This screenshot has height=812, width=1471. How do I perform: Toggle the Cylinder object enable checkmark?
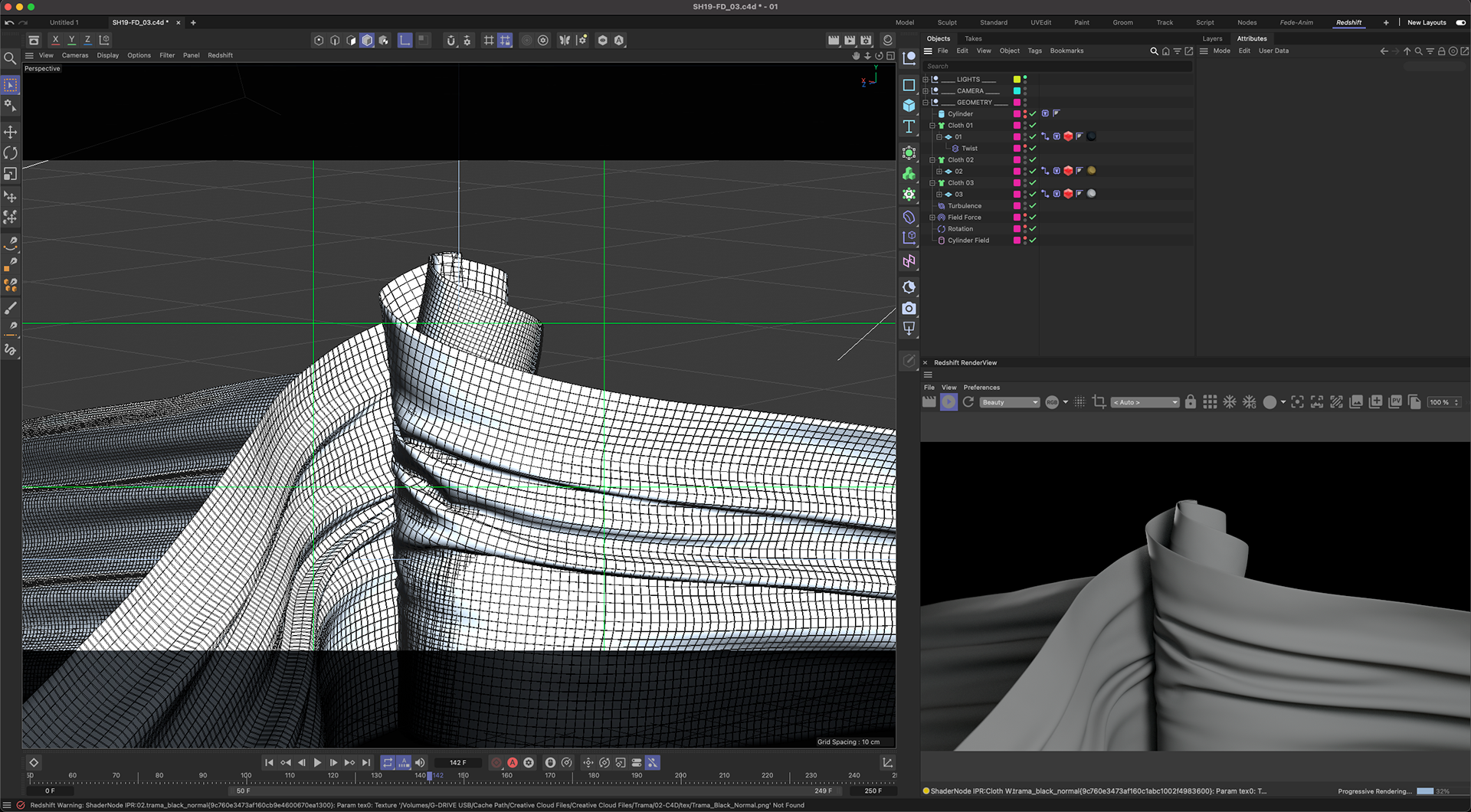coord(1033,113)
